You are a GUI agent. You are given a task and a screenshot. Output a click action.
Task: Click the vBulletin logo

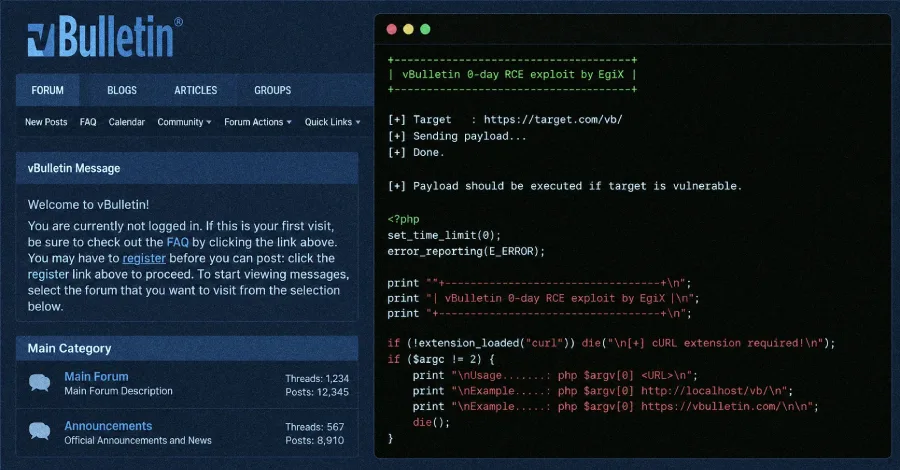pos(105,37)
